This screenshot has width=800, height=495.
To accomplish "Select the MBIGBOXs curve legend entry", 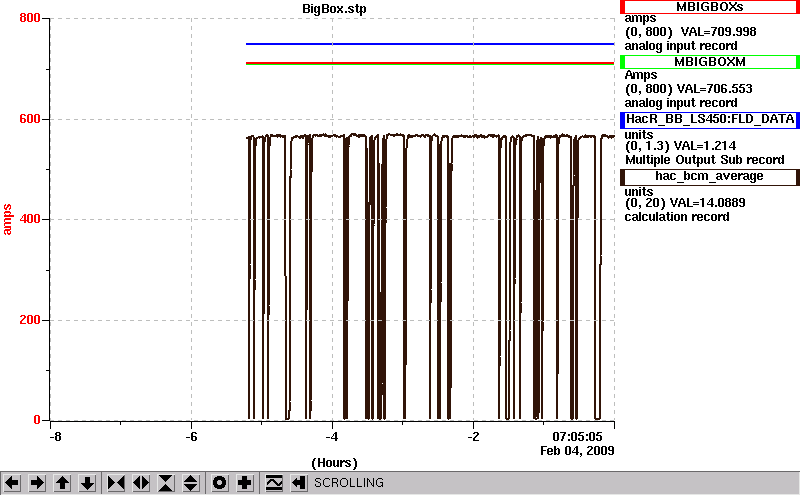I will coord(710,7).
